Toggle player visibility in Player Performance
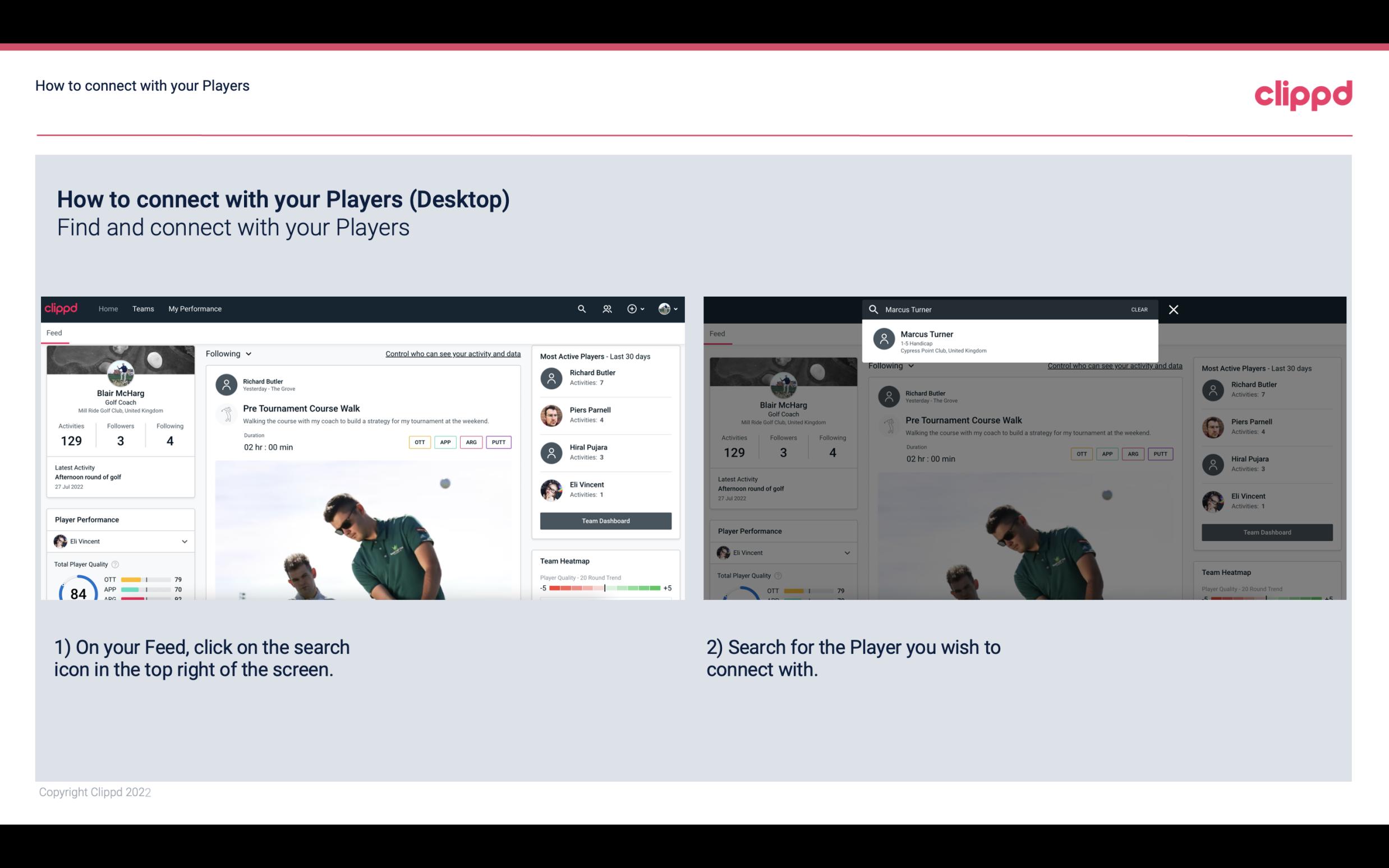 tap(184, 541)
